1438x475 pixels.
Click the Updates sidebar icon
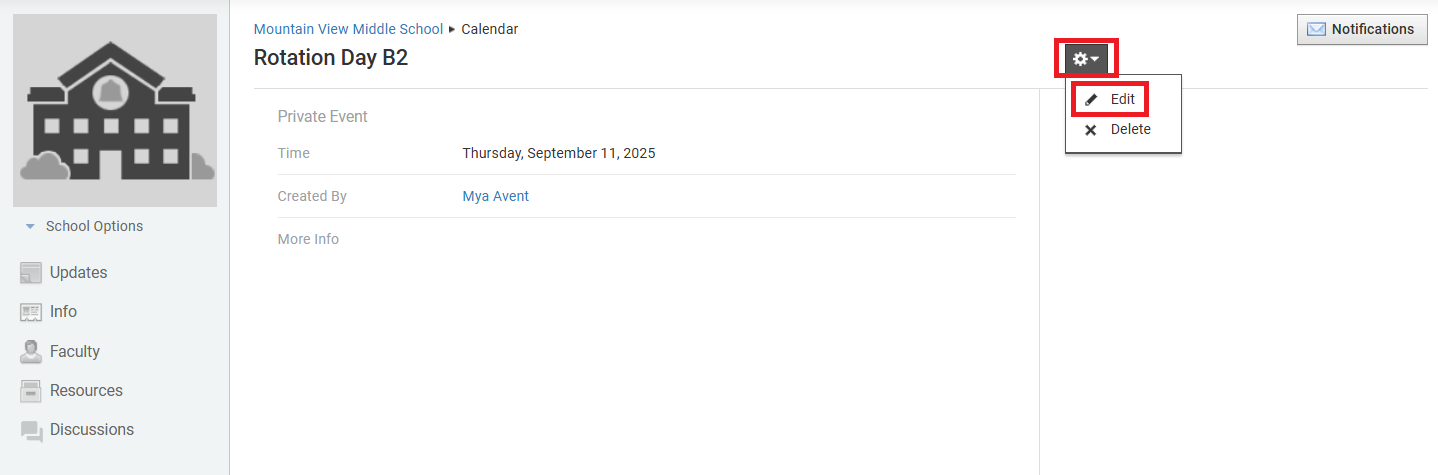31,273
